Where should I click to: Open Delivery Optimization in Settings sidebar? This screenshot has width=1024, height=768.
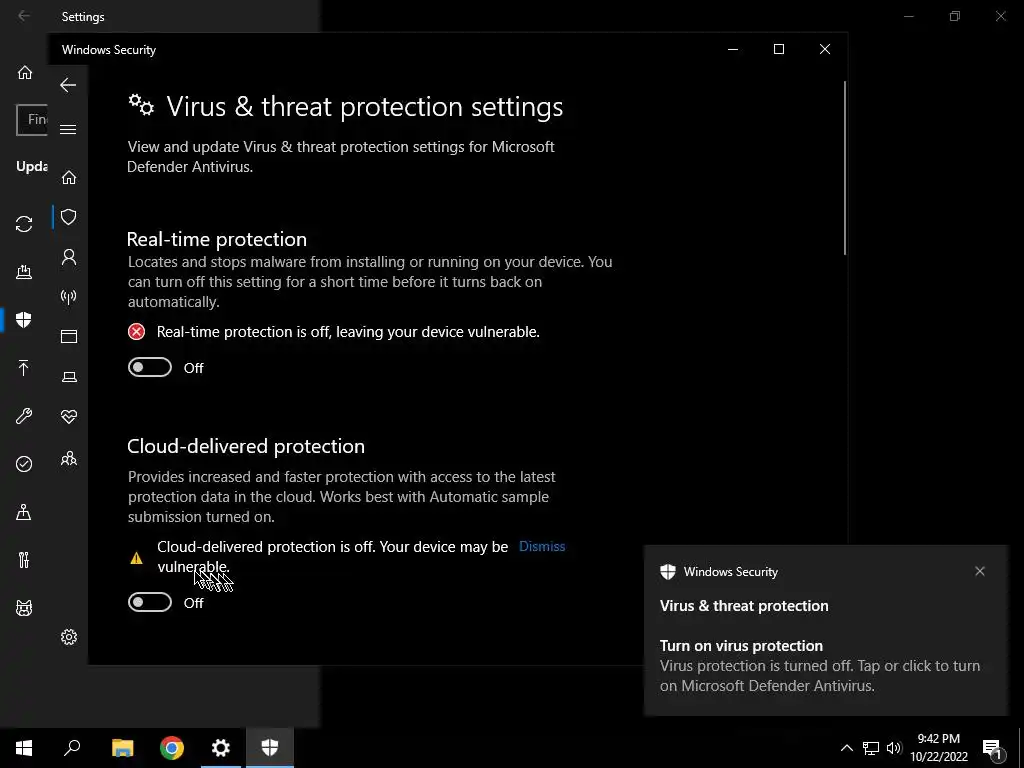24,272
